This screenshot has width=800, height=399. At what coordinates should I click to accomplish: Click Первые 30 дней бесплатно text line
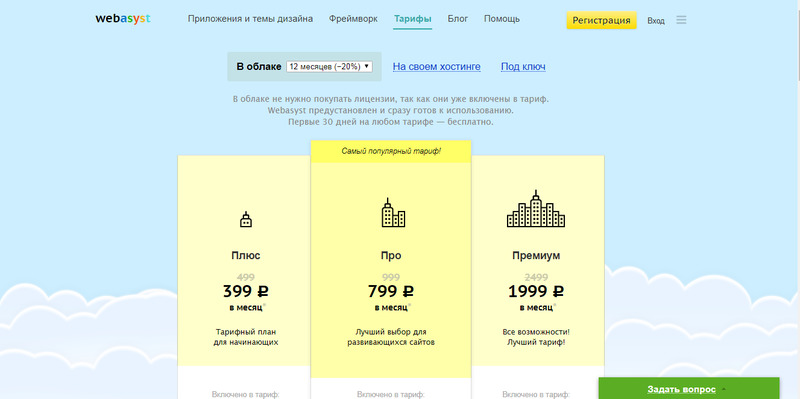pyautogui.click(x=391, y=122)
